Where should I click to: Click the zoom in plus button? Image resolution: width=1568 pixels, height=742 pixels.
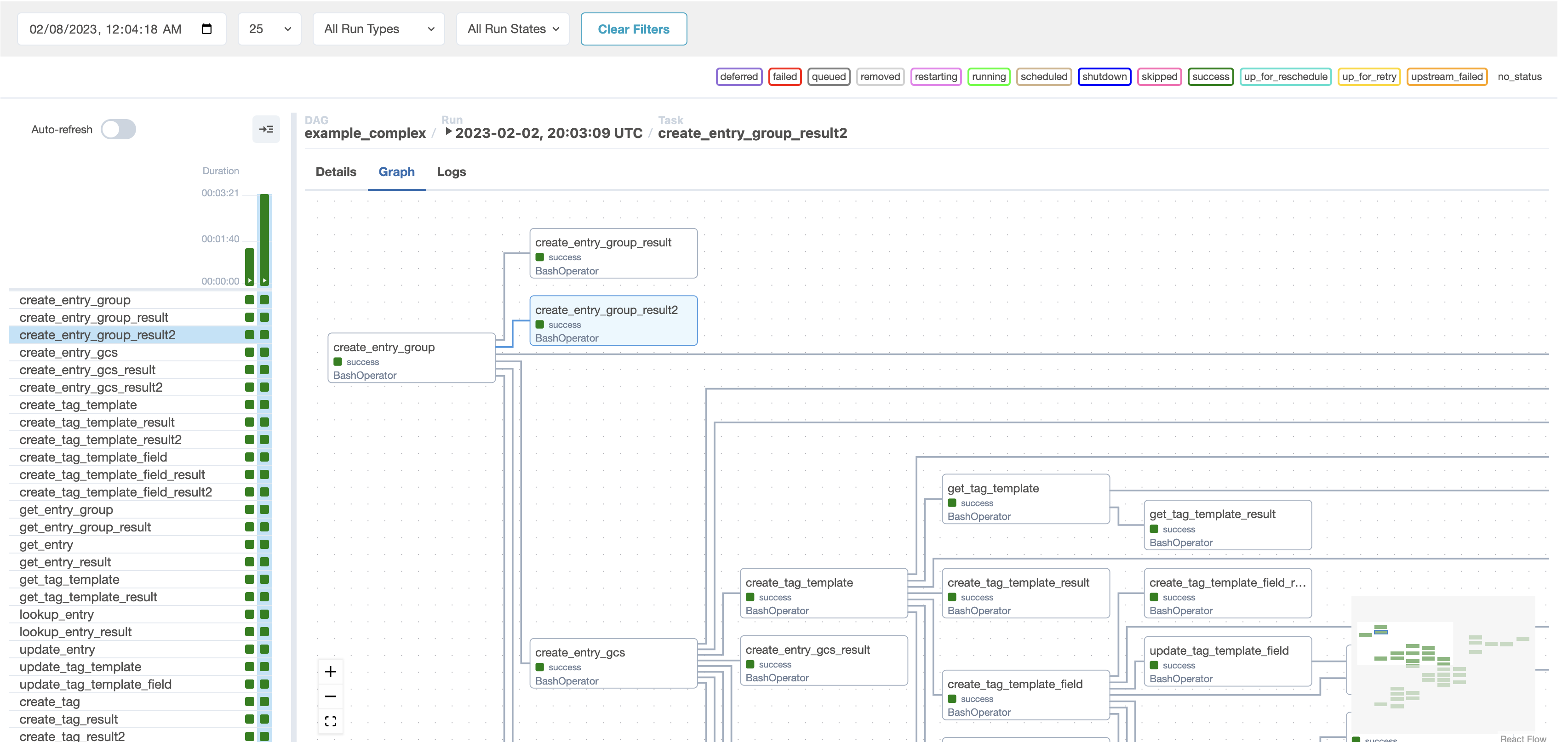coord(331,671)
